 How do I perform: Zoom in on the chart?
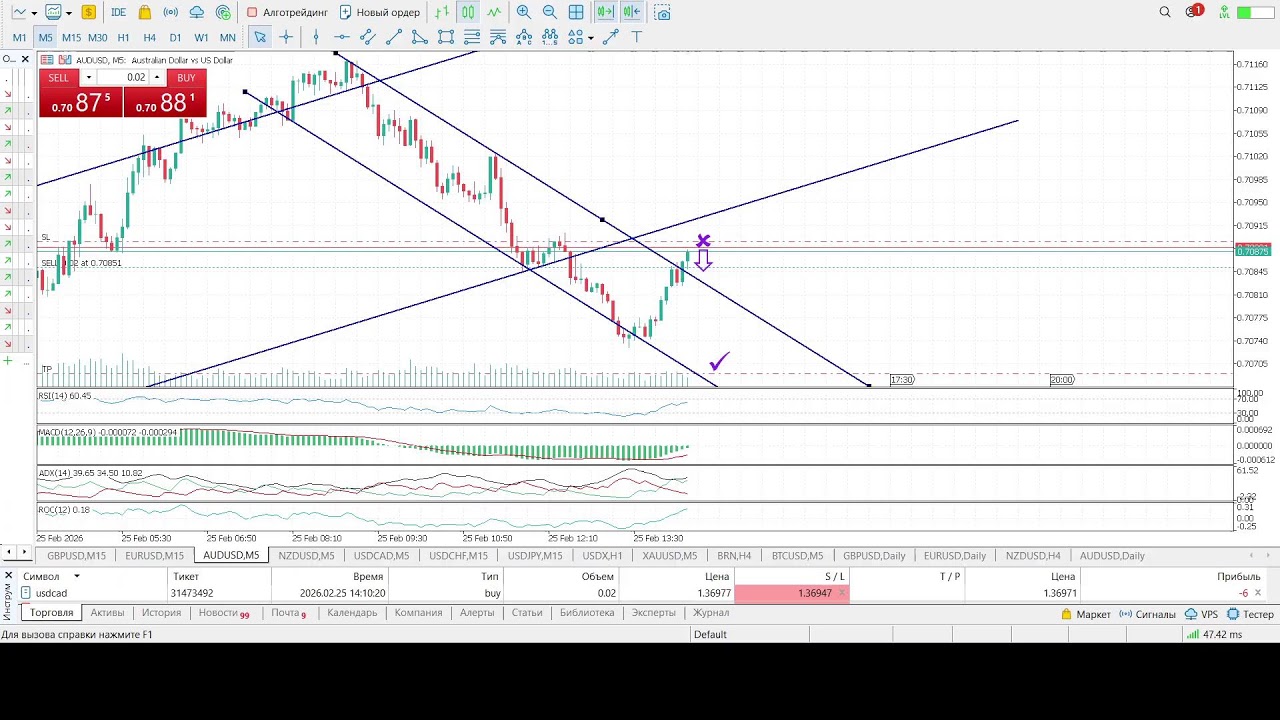click(x=524, y=12)
